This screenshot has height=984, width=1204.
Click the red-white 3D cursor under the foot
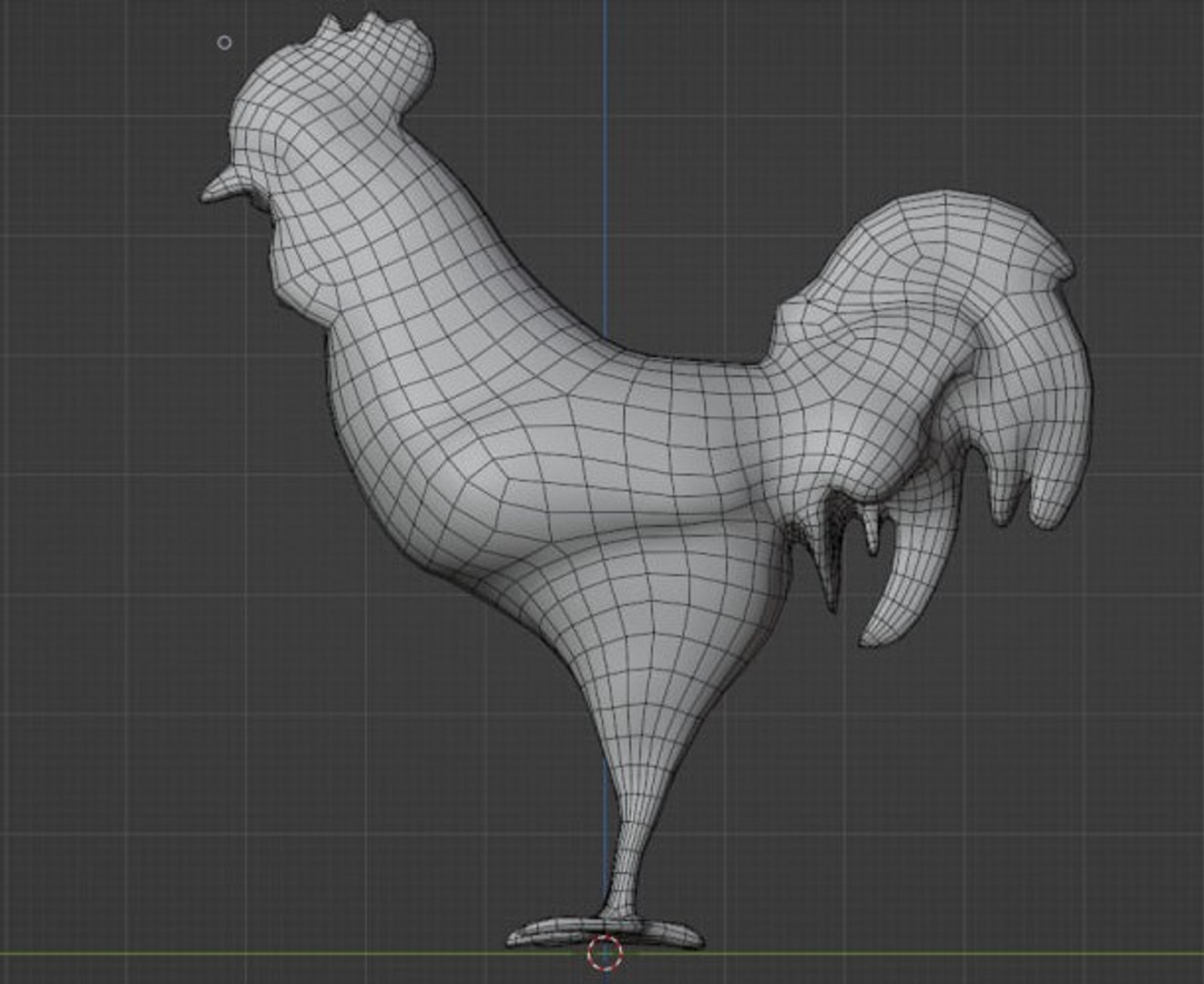pos(604,953)
